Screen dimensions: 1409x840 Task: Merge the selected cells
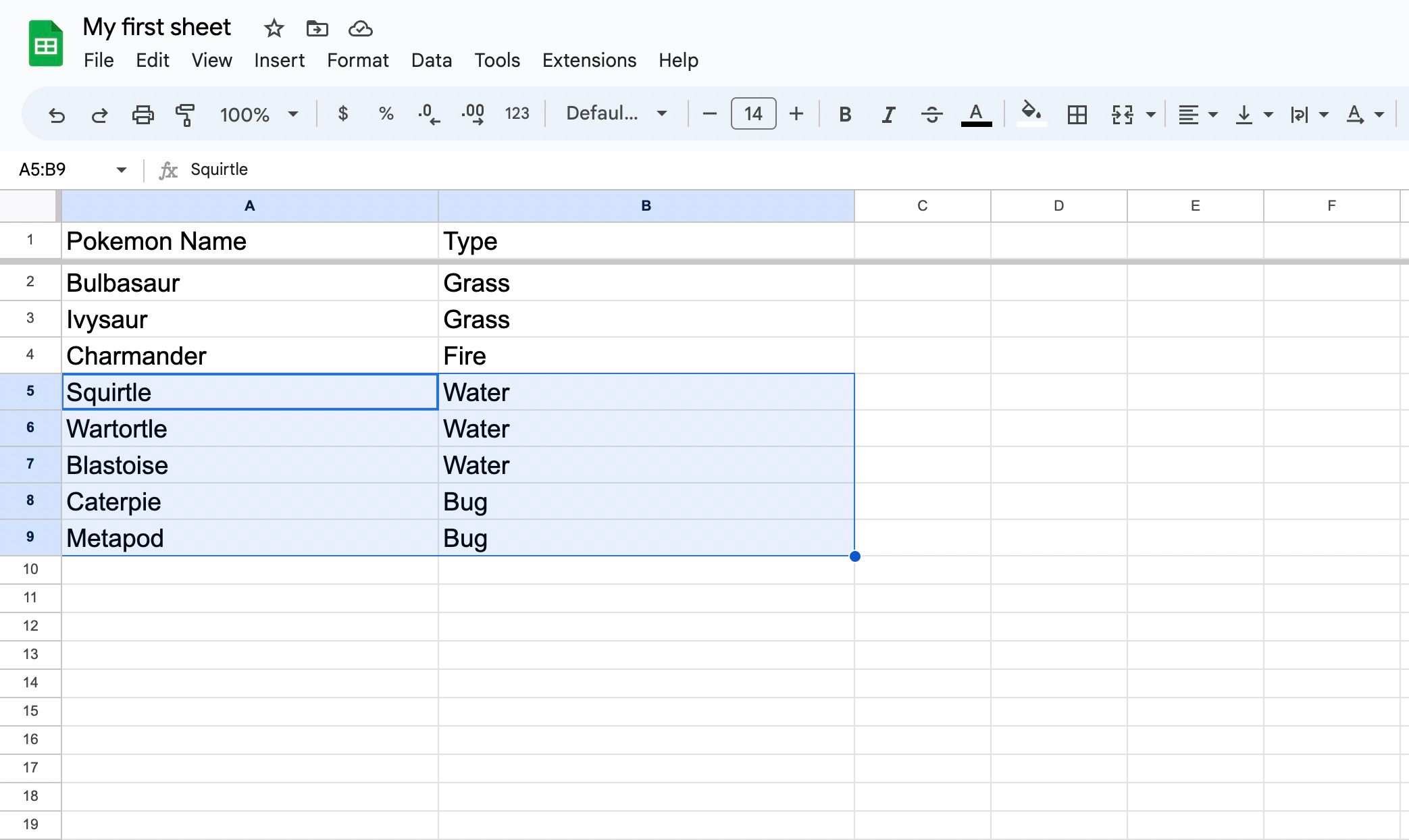(x=1122, y=114)
